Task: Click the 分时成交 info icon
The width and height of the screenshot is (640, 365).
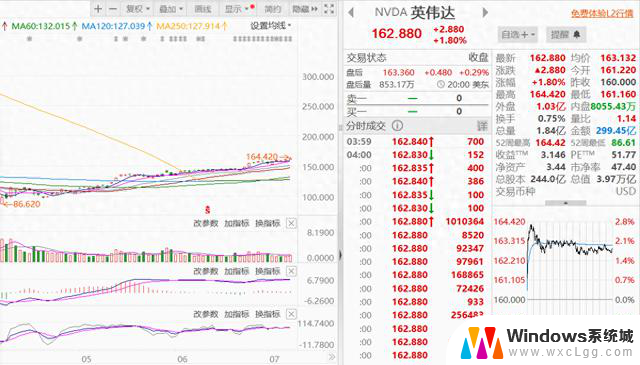Action: pyautogui.click(x=397, y=126)
